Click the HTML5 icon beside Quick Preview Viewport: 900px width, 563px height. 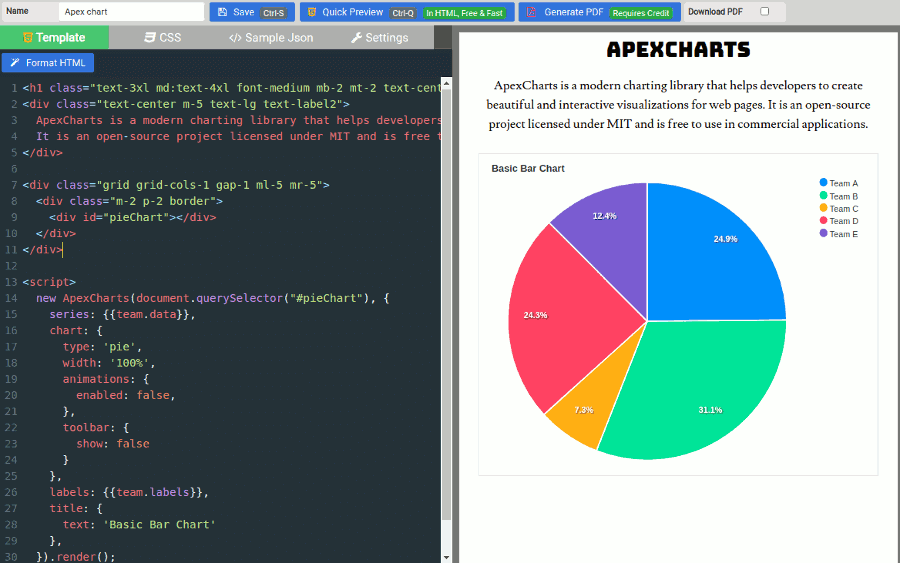[x=312, y=12]
